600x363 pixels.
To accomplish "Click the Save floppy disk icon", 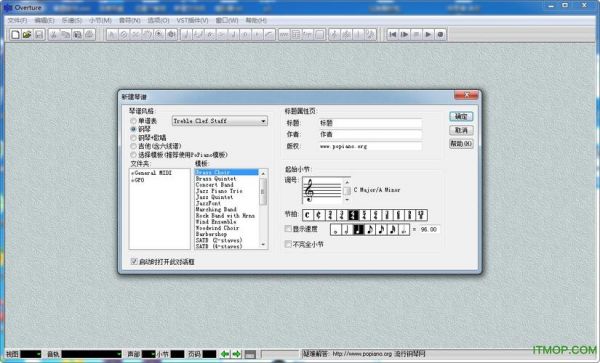I will 39,35.
